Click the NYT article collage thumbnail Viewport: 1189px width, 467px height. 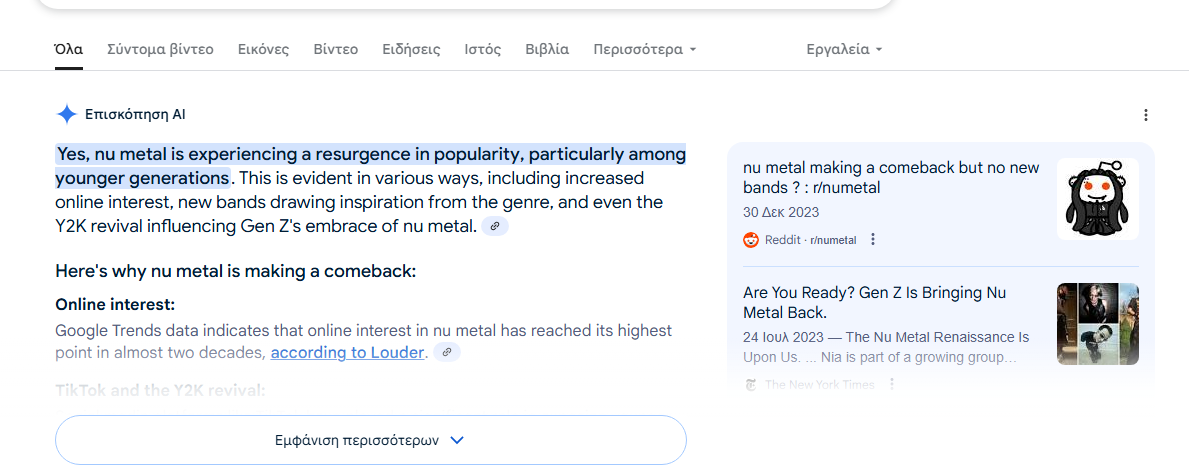1098,324
